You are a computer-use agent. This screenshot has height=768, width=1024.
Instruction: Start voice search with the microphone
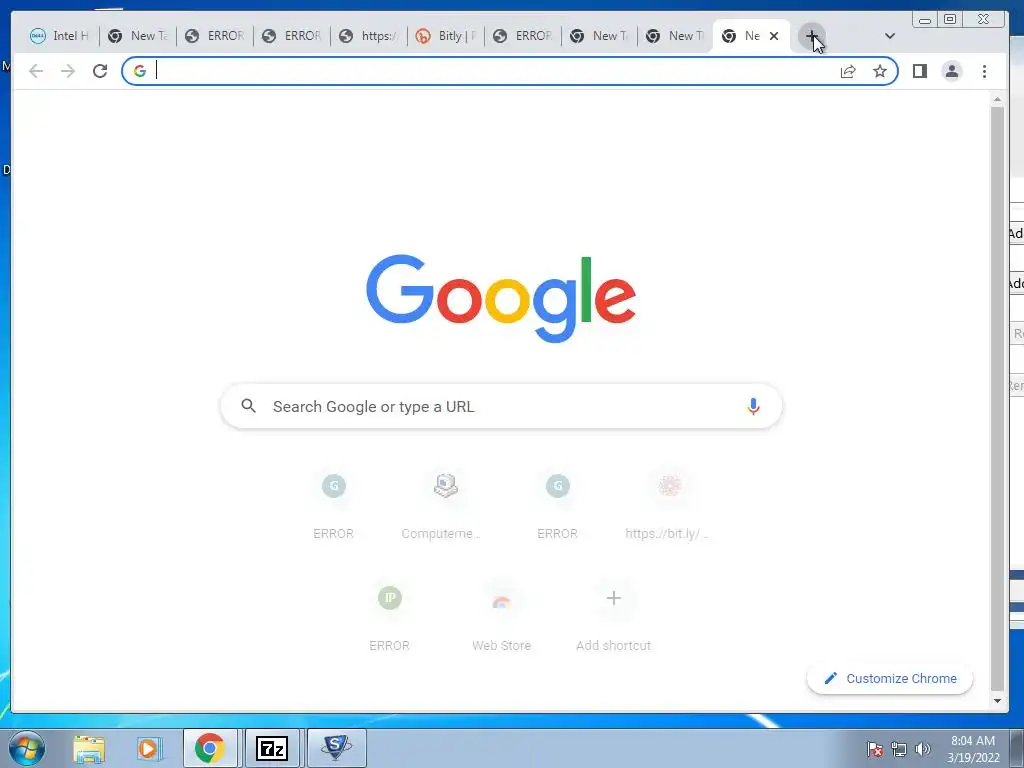pyautogui.click(x=753, y=406)
